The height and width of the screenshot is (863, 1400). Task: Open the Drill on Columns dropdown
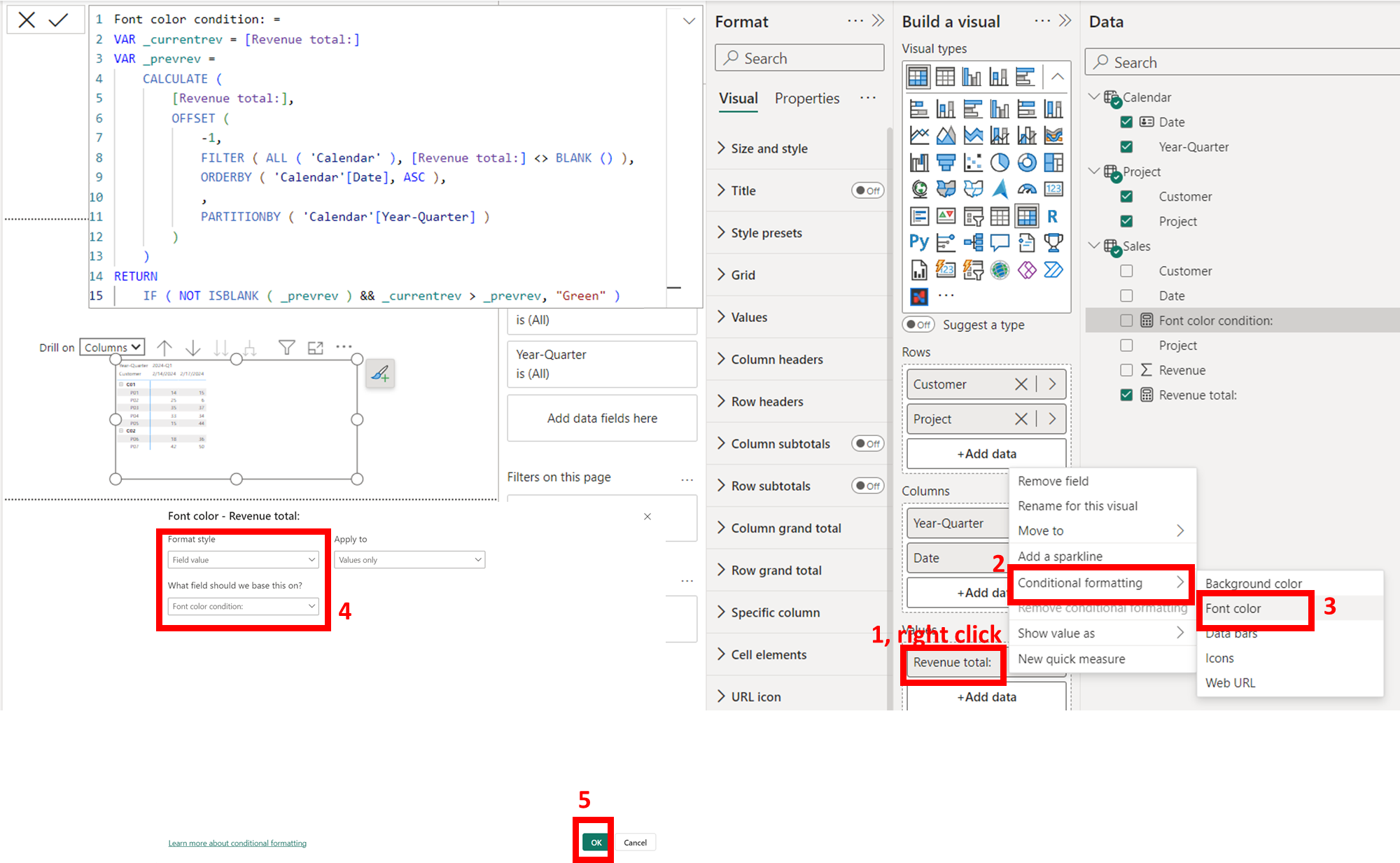[x=112, y=347]
